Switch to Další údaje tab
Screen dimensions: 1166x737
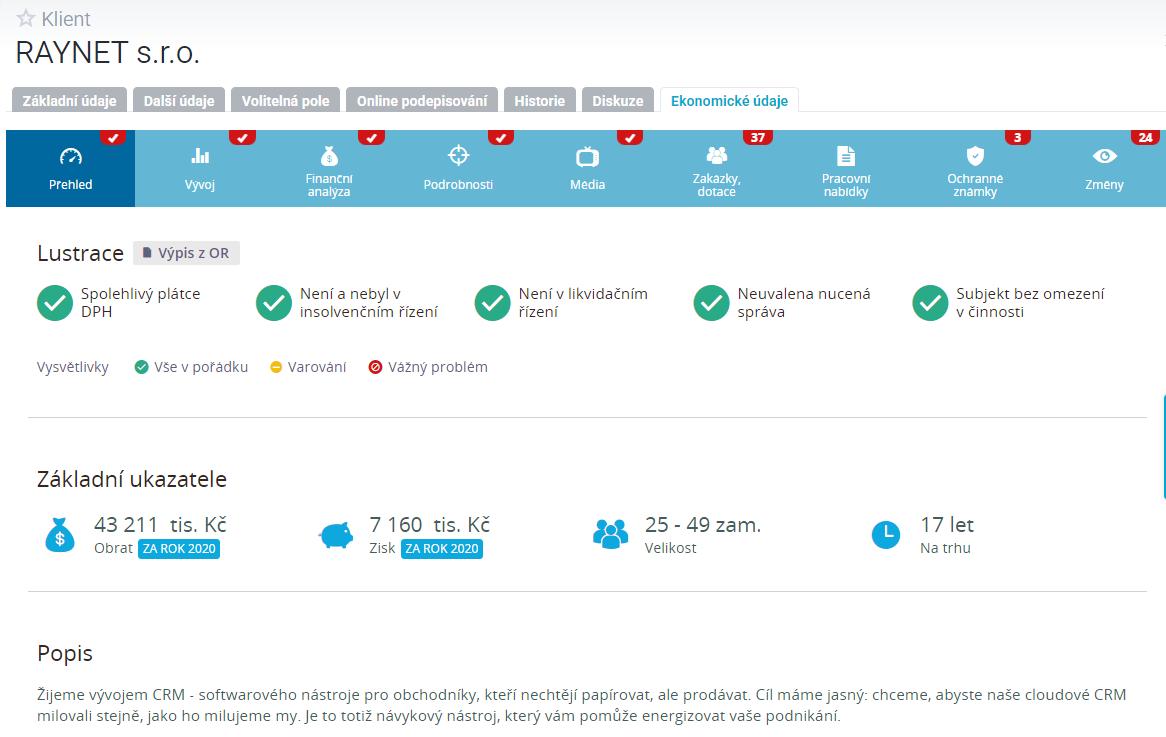pyautogui.click(x=179, y=100)
